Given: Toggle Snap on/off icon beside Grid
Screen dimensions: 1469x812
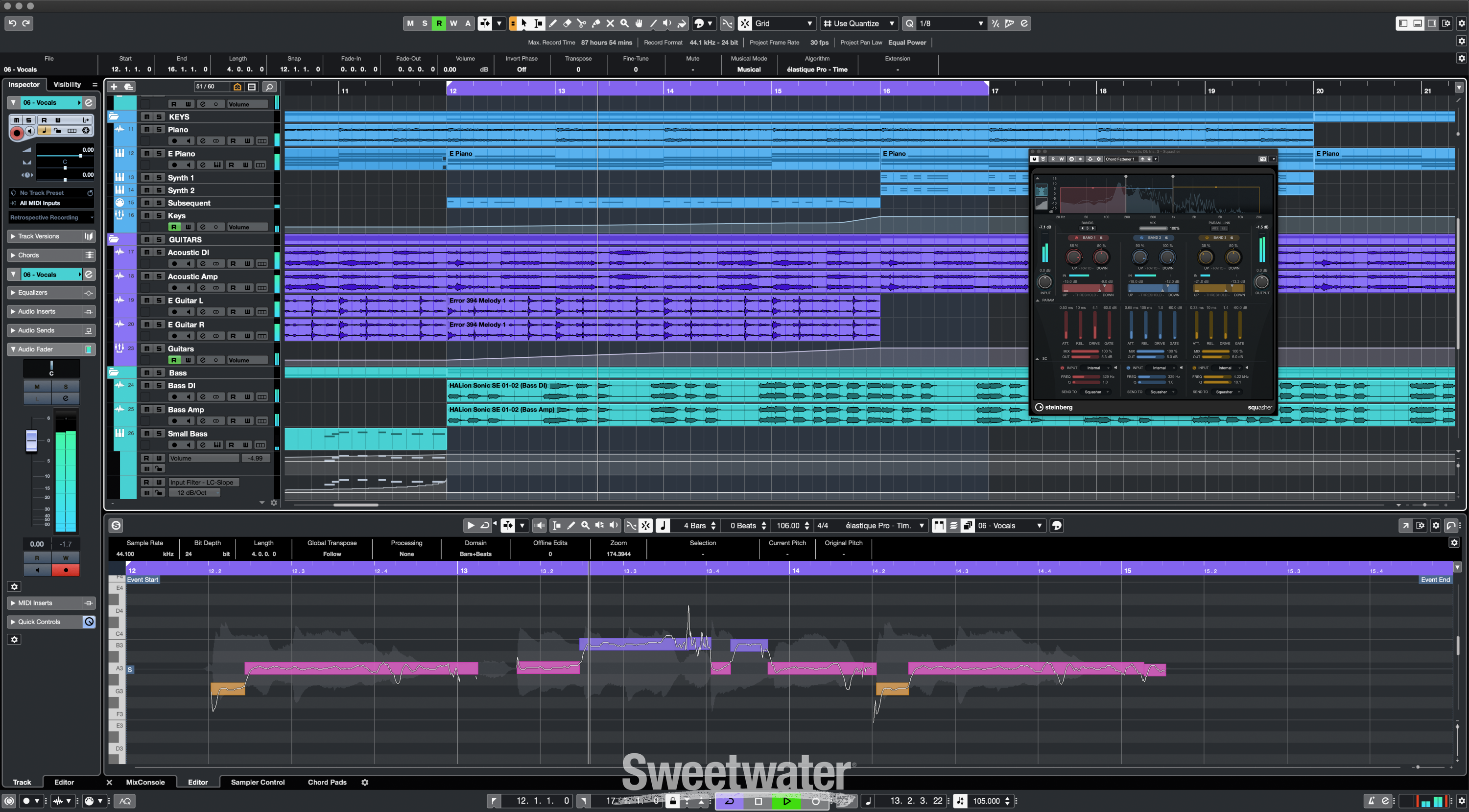Looking at the screenshot, I should [745, 23].
